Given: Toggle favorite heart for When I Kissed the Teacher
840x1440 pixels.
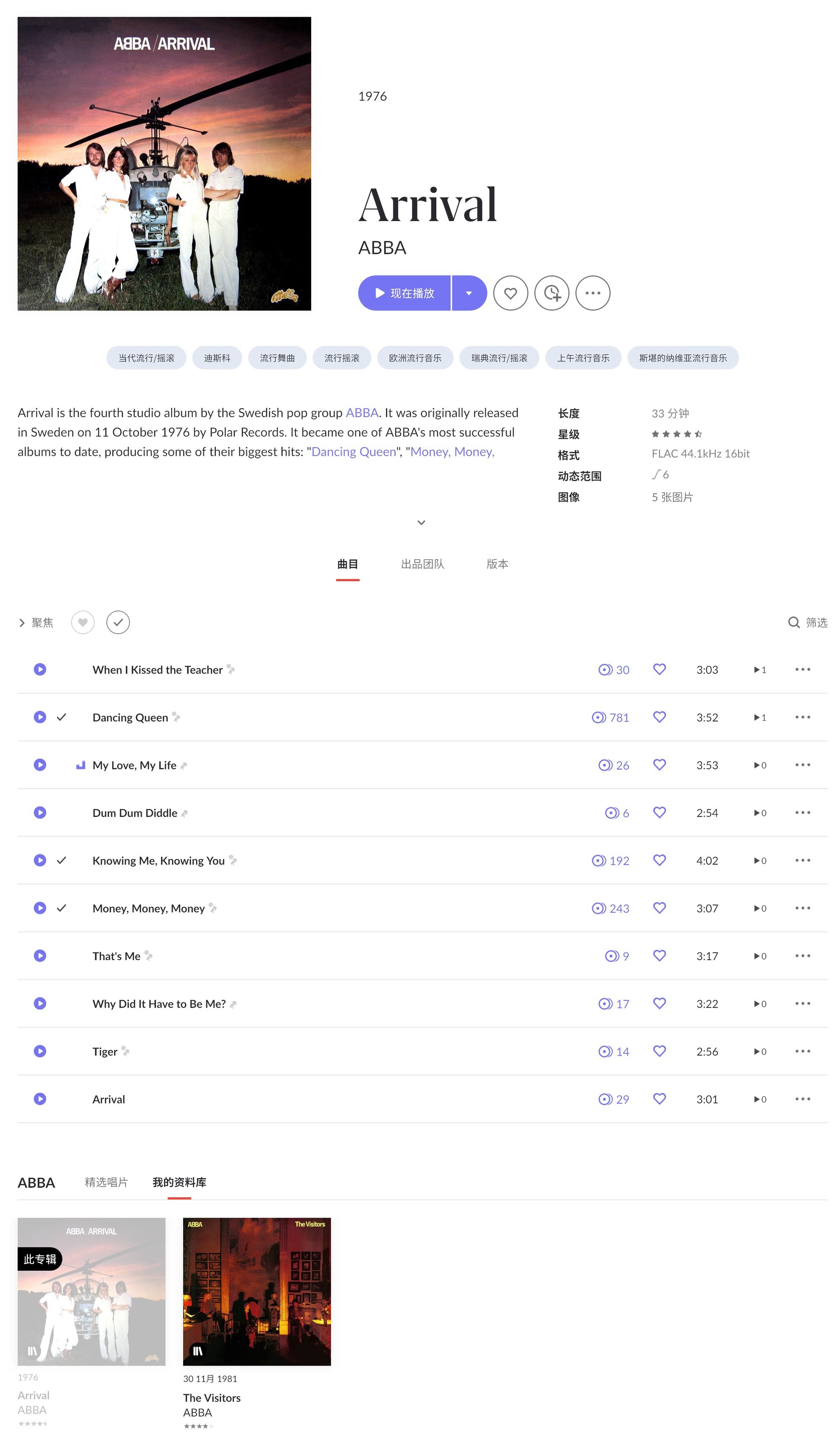Looking at the screenshot, I should pos(659,669).
